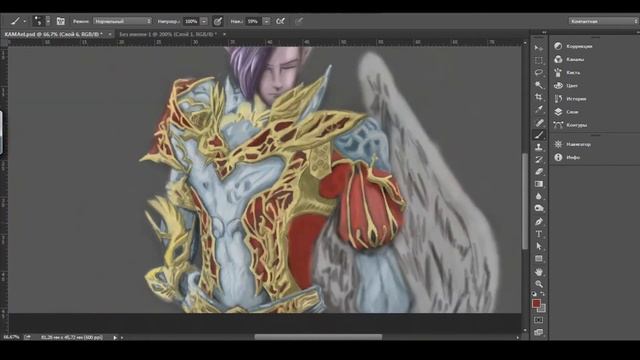Open the Слои layers panel
The height and width of the screenshot is (360, 640).
click(567, 111)
